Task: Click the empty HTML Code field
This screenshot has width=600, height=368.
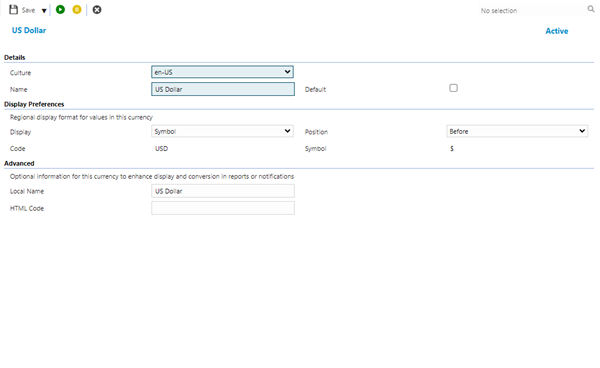Action: click(223, 208)
